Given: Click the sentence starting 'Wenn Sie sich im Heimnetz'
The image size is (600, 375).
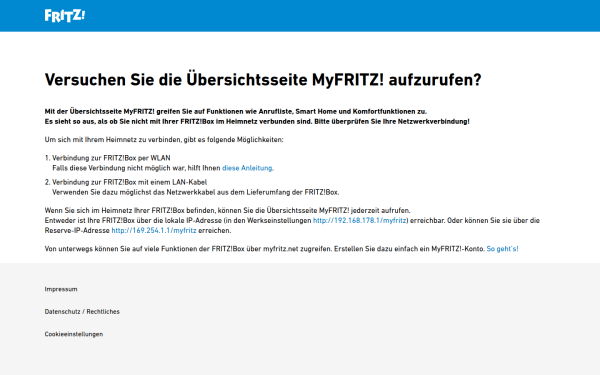Looking at the screenshot, I should (x=227, y=210).
